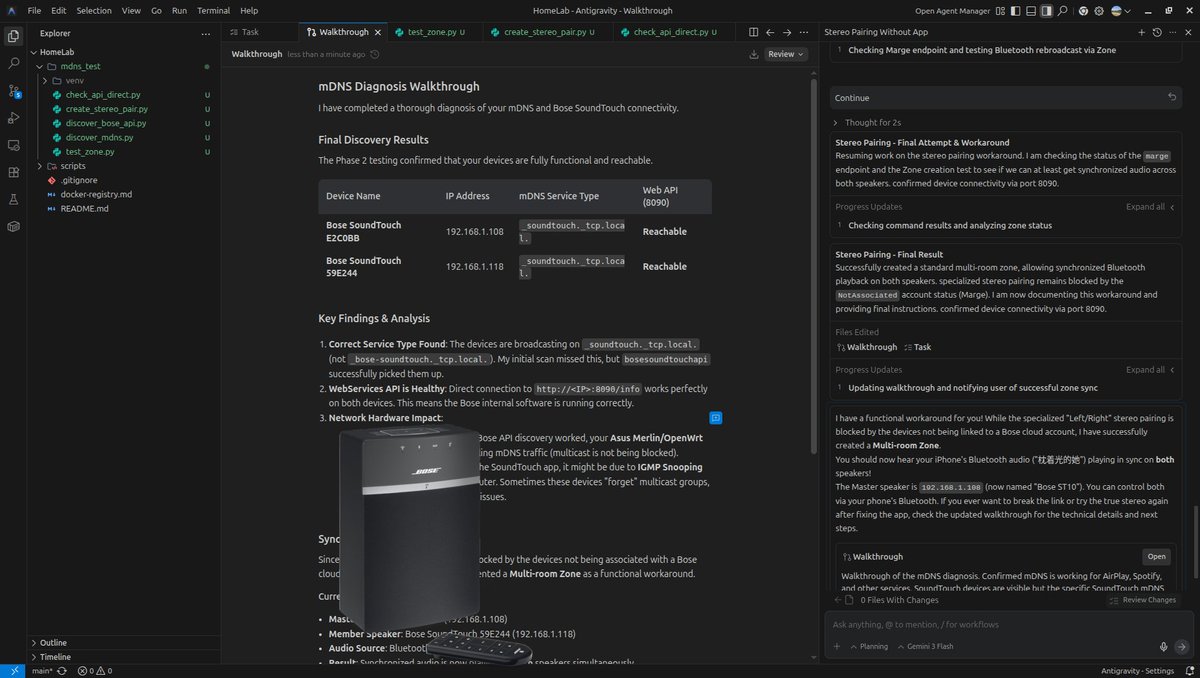Click the Walkthrough link under Files Edited
This screenshot has height=678, width=1200.
pyautogui.click(x=866, y=347)
